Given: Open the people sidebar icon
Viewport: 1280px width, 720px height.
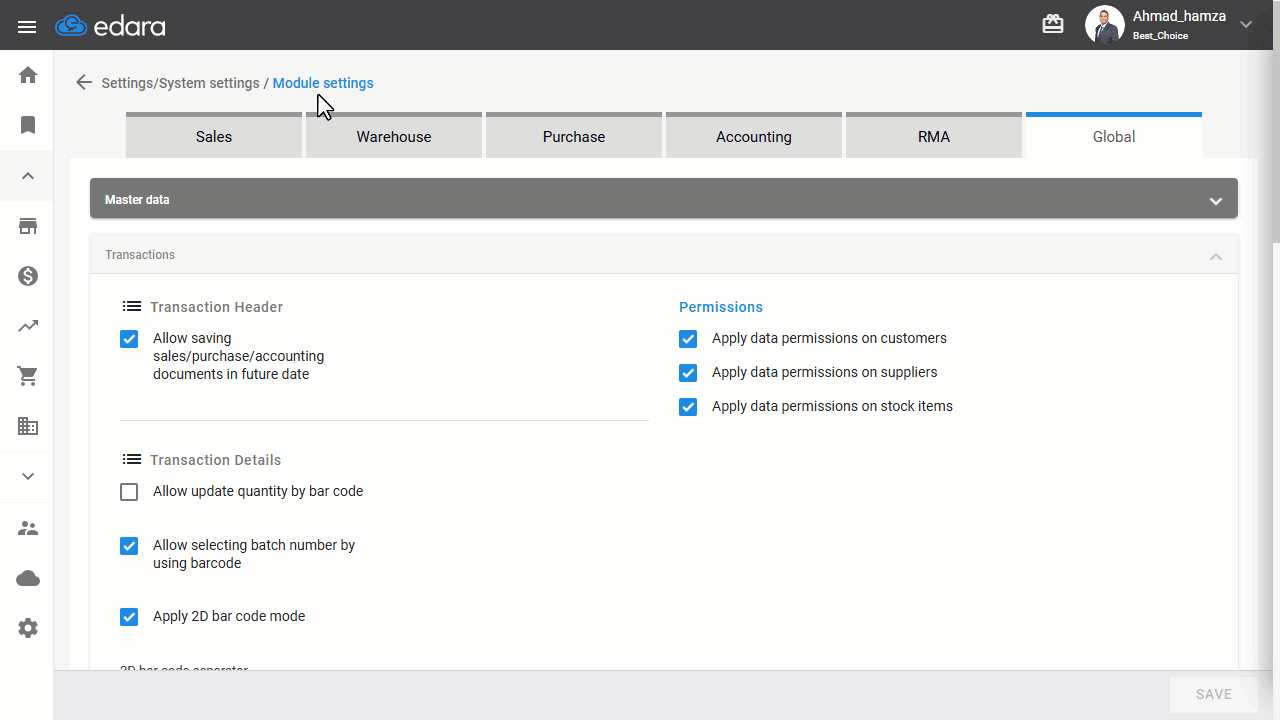Looking at the screenshot, I should (x=28, y=528).
